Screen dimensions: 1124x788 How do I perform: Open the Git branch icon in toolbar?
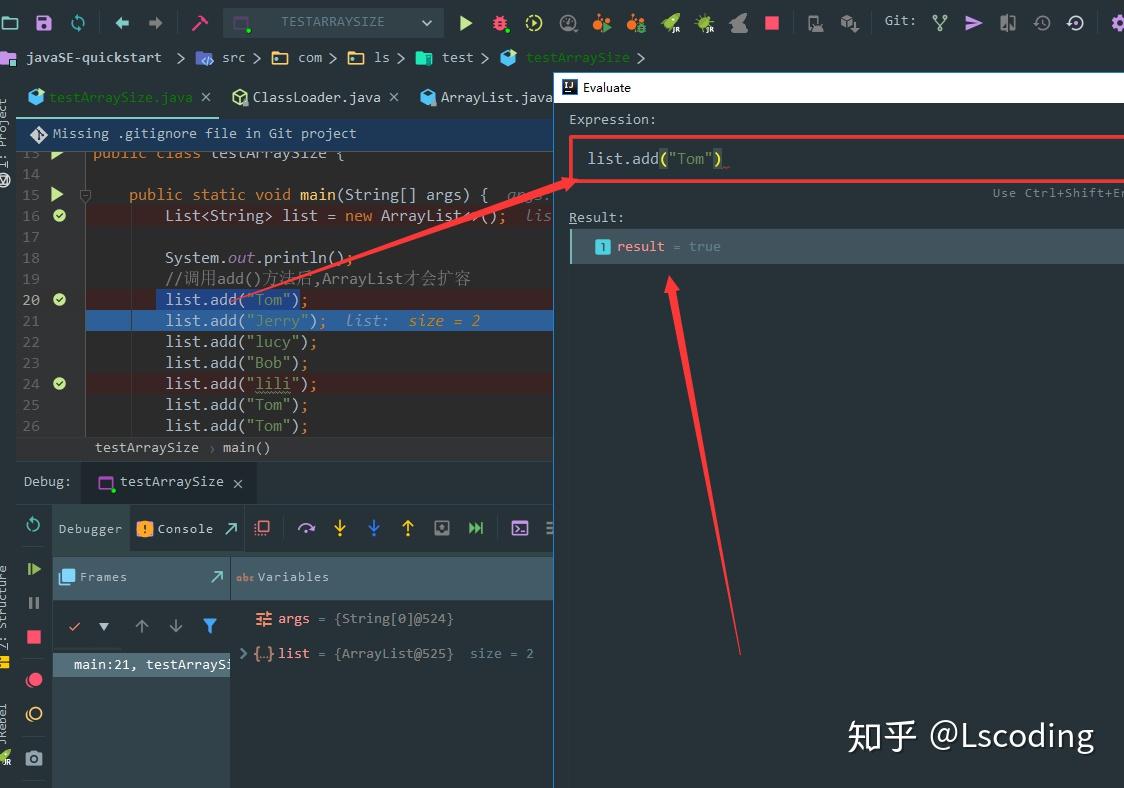coord(938,20)
